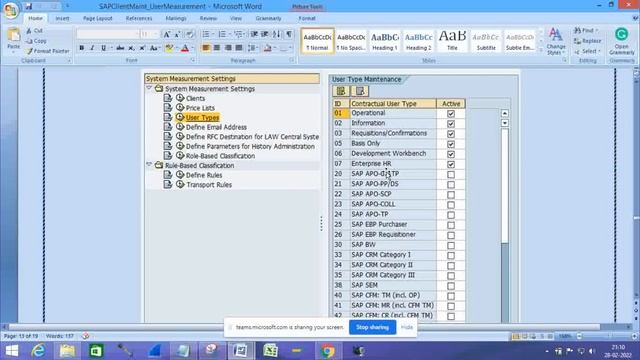This screenshot has width=640, height=360.
Task: Open the Mailings tab
Action: (x=176, y=18)
